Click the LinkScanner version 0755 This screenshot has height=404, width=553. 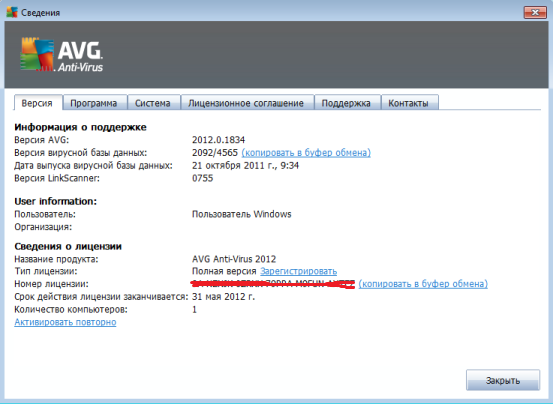coord(202,178)
